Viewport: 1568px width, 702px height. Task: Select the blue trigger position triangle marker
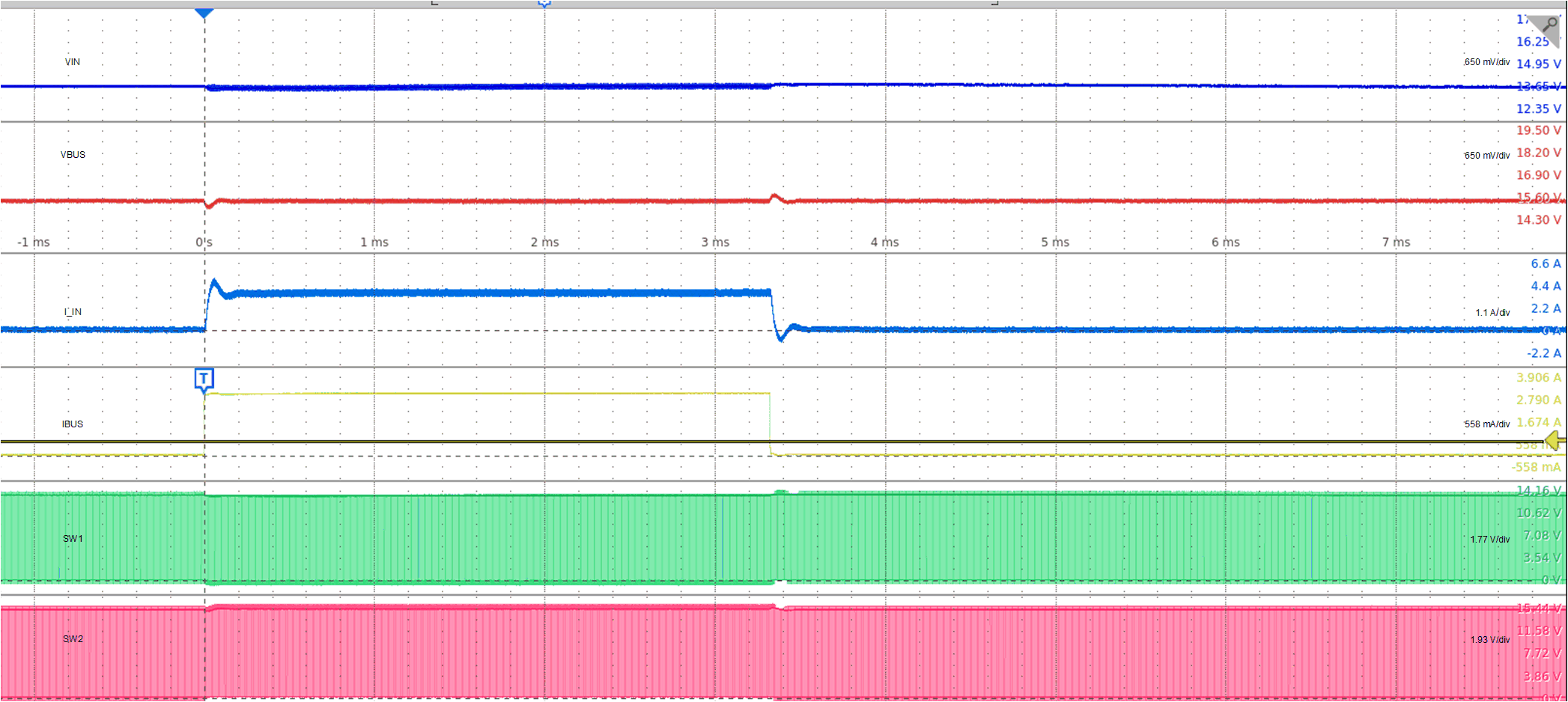pos(204,13)
